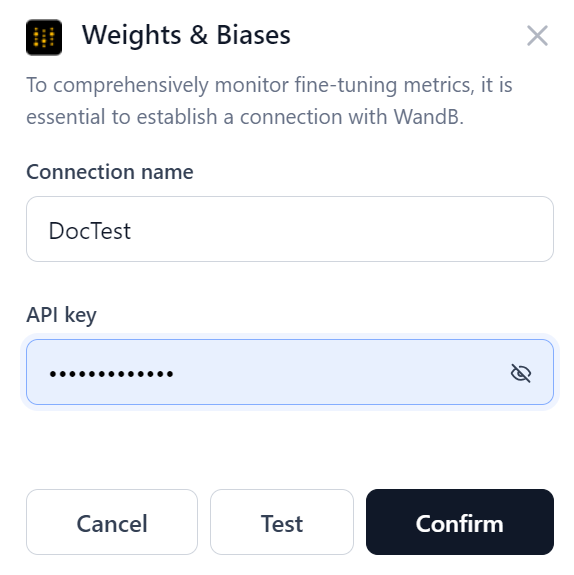Click the word "Biases" in the title

253,35
